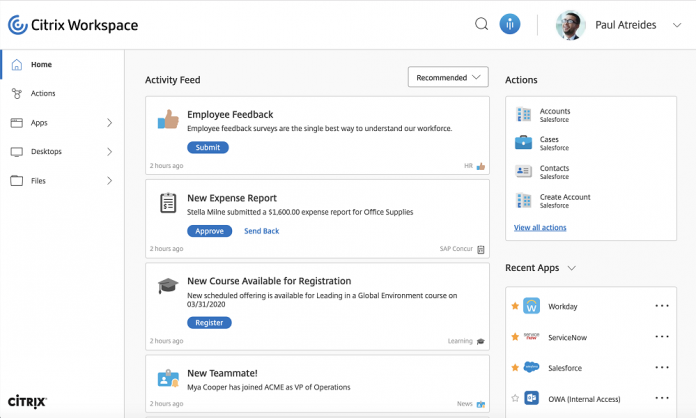
Task: Click the graduation cap course icon
Action: 168,285
